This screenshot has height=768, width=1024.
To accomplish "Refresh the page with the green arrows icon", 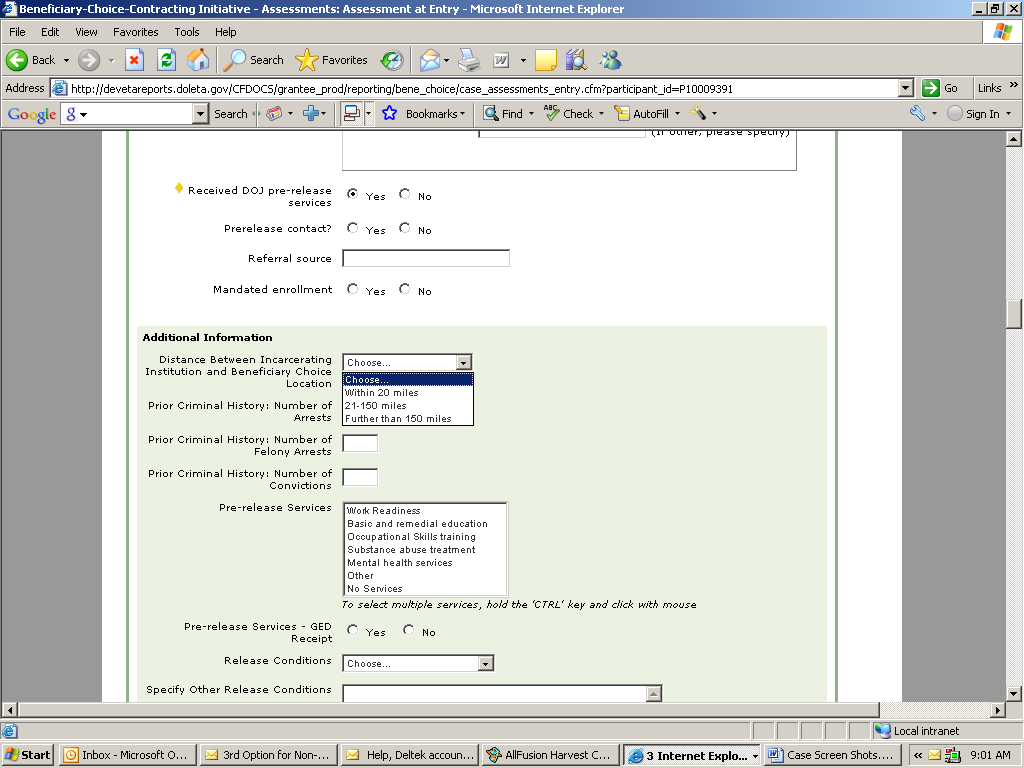I will (x=167, y=60).
